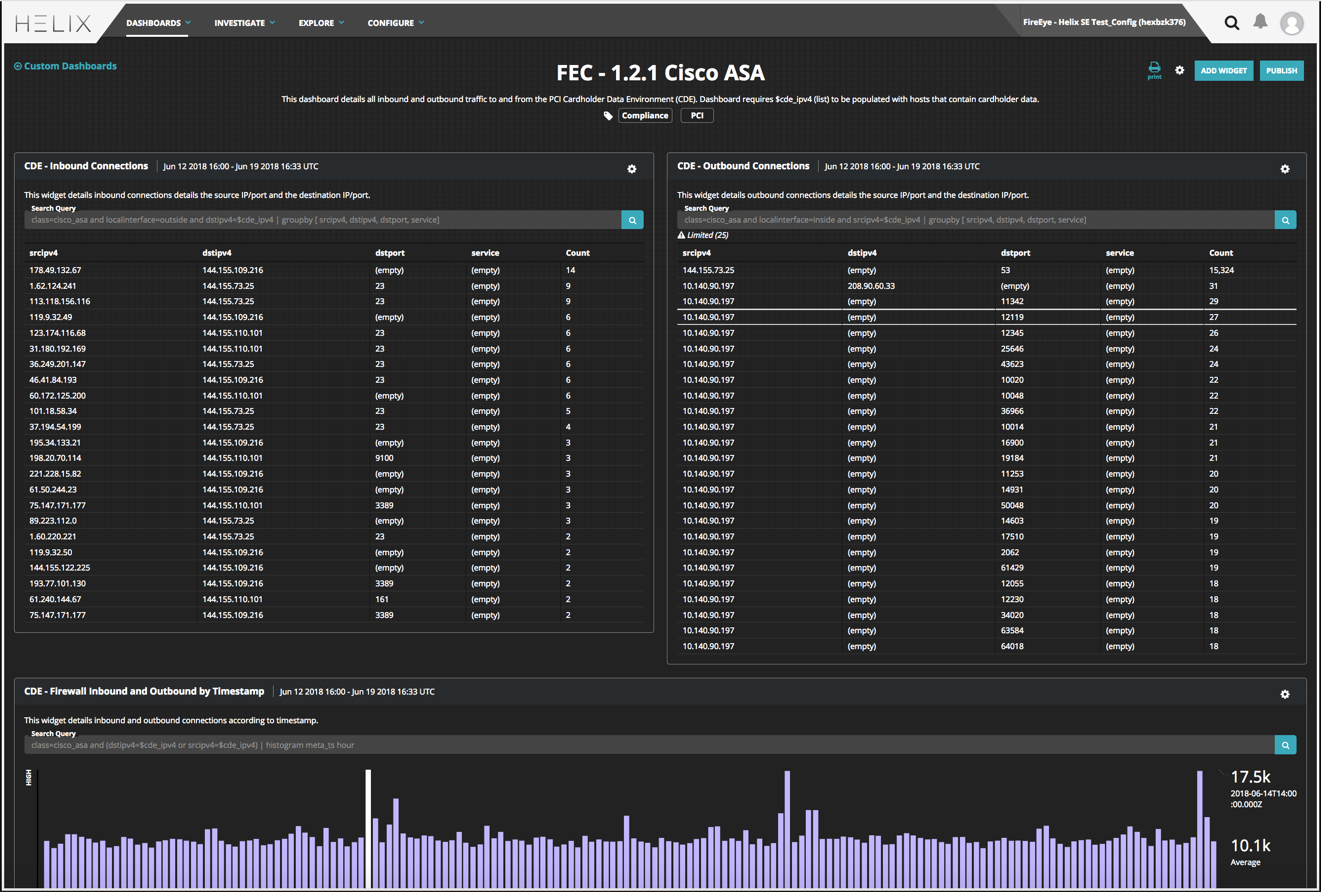Click the Limited (25) warning icon
This screenshot has height=892, width=1321.
coord(681,235)
